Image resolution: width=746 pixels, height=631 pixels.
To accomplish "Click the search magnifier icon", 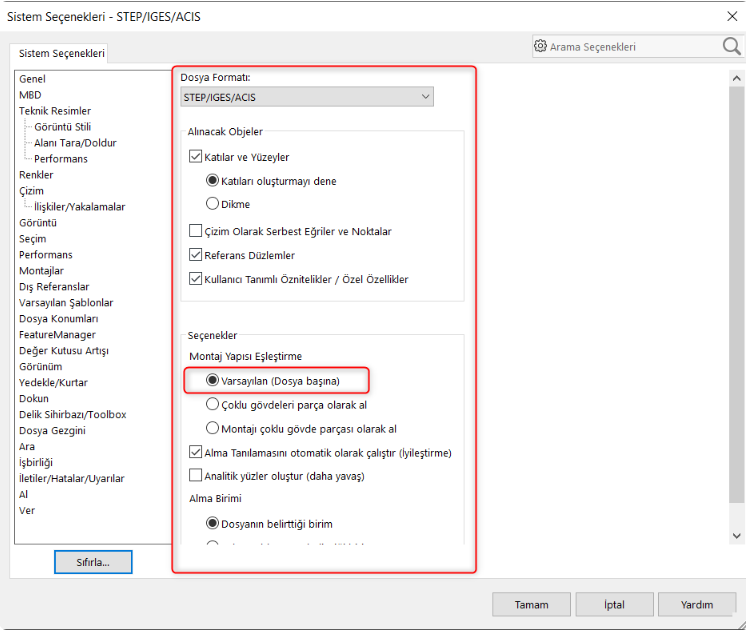I will 731,46.
